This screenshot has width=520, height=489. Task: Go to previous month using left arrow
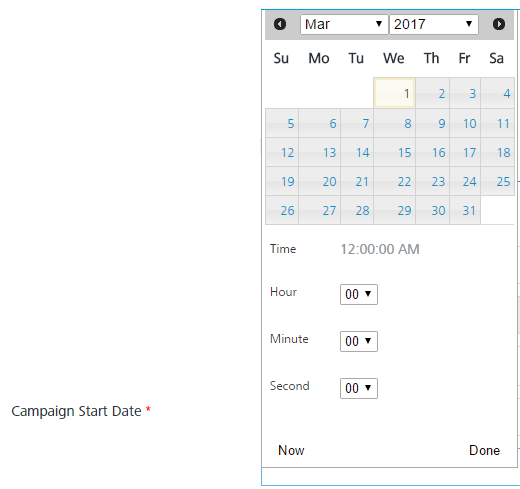[280, 24]
